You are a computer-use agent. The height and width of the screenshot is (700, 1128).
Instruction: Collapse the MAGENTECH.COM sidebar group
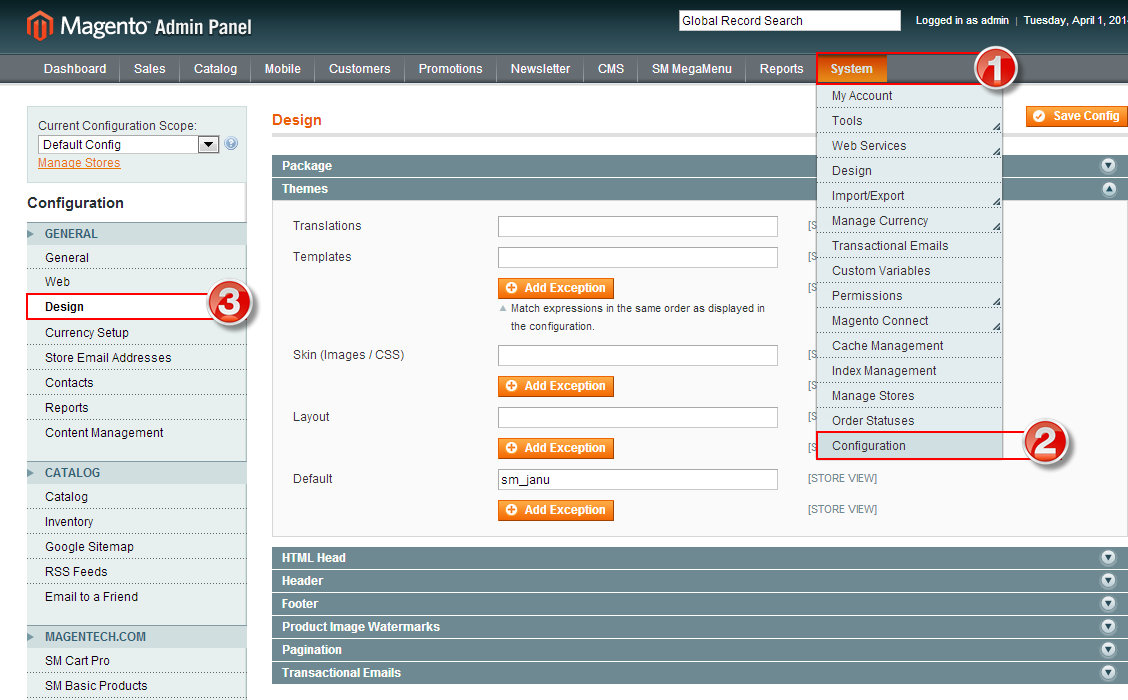click(137, 637)
